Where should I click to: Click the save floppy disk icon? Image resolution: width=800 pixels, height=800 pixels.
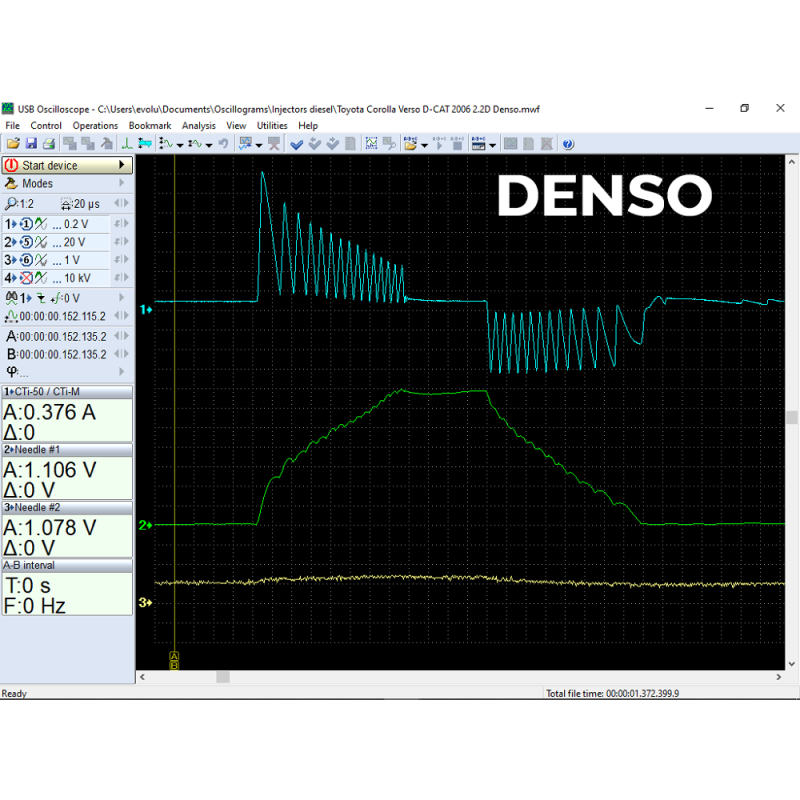(x=31, y=144)
